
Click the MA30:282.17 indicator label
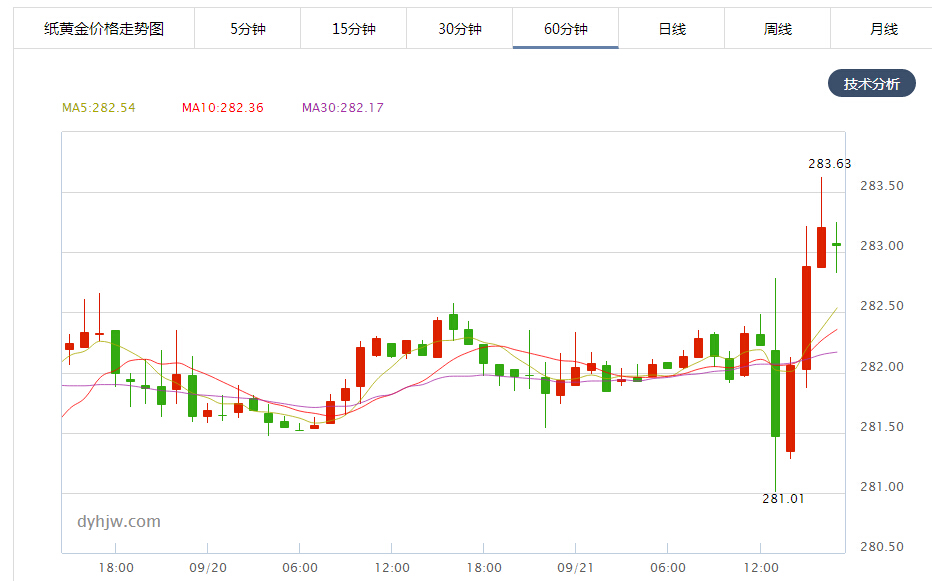click(x=343, y=108)
